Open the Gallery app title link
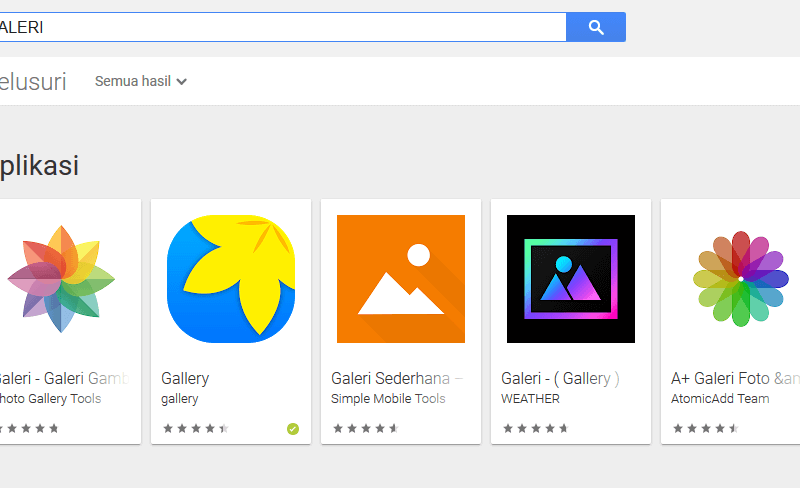 (185, 378)
